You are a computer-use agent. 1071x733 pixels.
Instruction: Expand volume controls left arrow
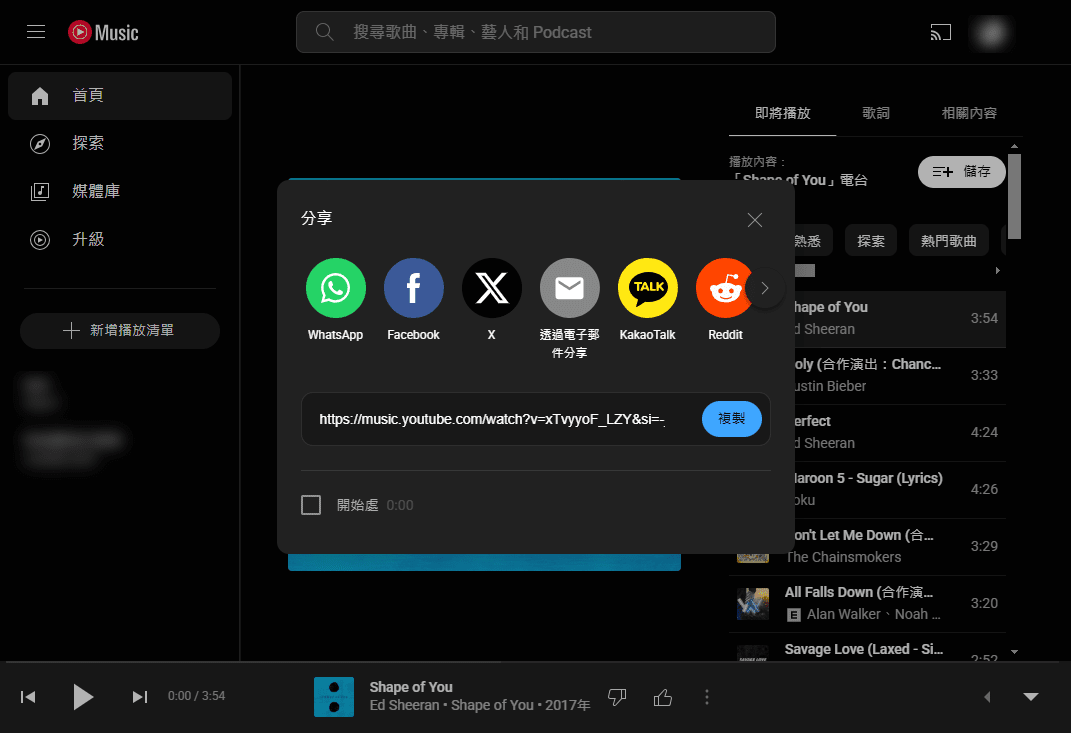pyautogui.click(x=987, y=697)
